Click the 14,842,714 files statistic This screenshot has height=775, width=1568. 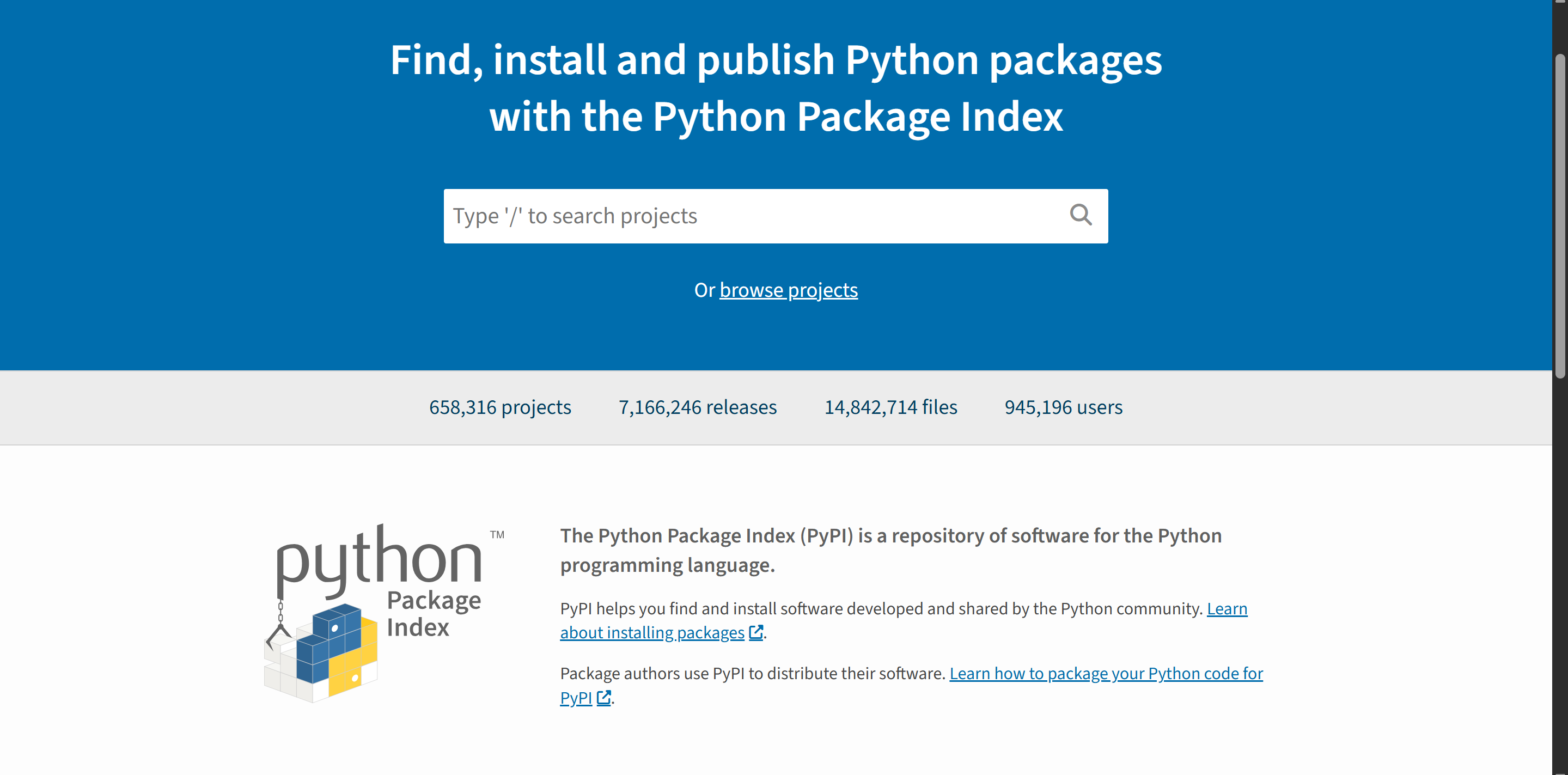tap(890, 407)
